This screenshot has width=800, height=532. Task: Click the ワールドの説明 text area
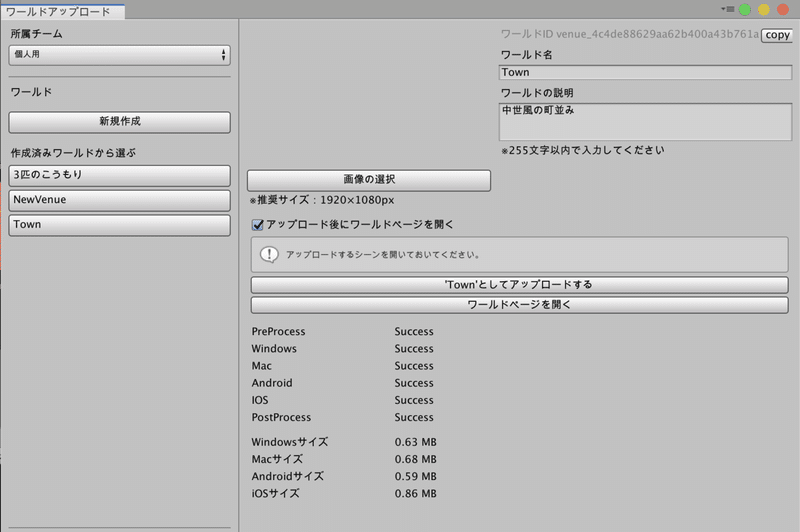coord(645,122)
